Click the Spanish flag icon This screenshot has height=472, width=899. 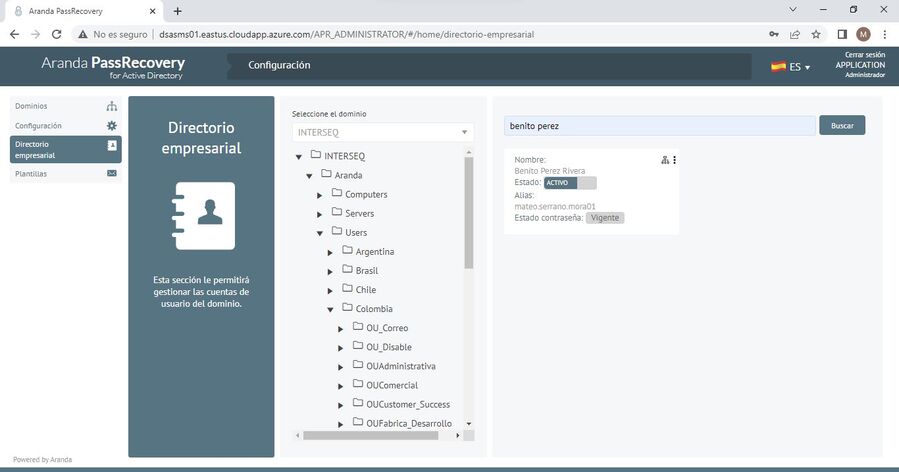coord(778,67)
